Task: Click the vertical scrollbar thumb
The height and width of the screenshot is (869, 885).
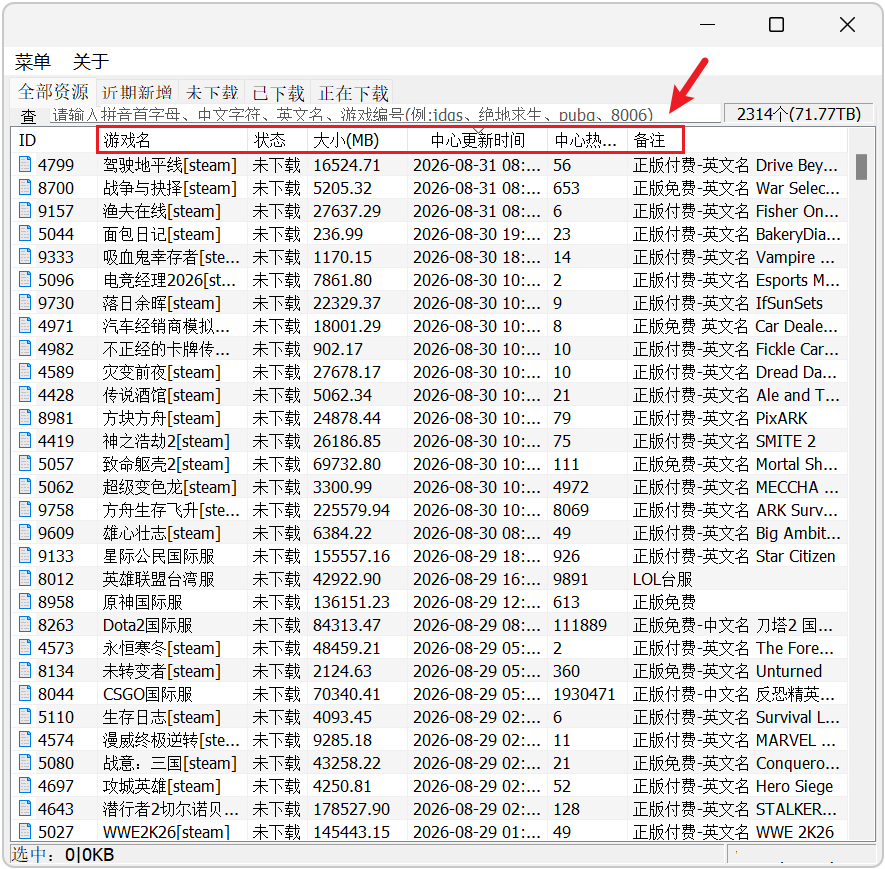Action: pyautogui.click(x=861, y=167)
